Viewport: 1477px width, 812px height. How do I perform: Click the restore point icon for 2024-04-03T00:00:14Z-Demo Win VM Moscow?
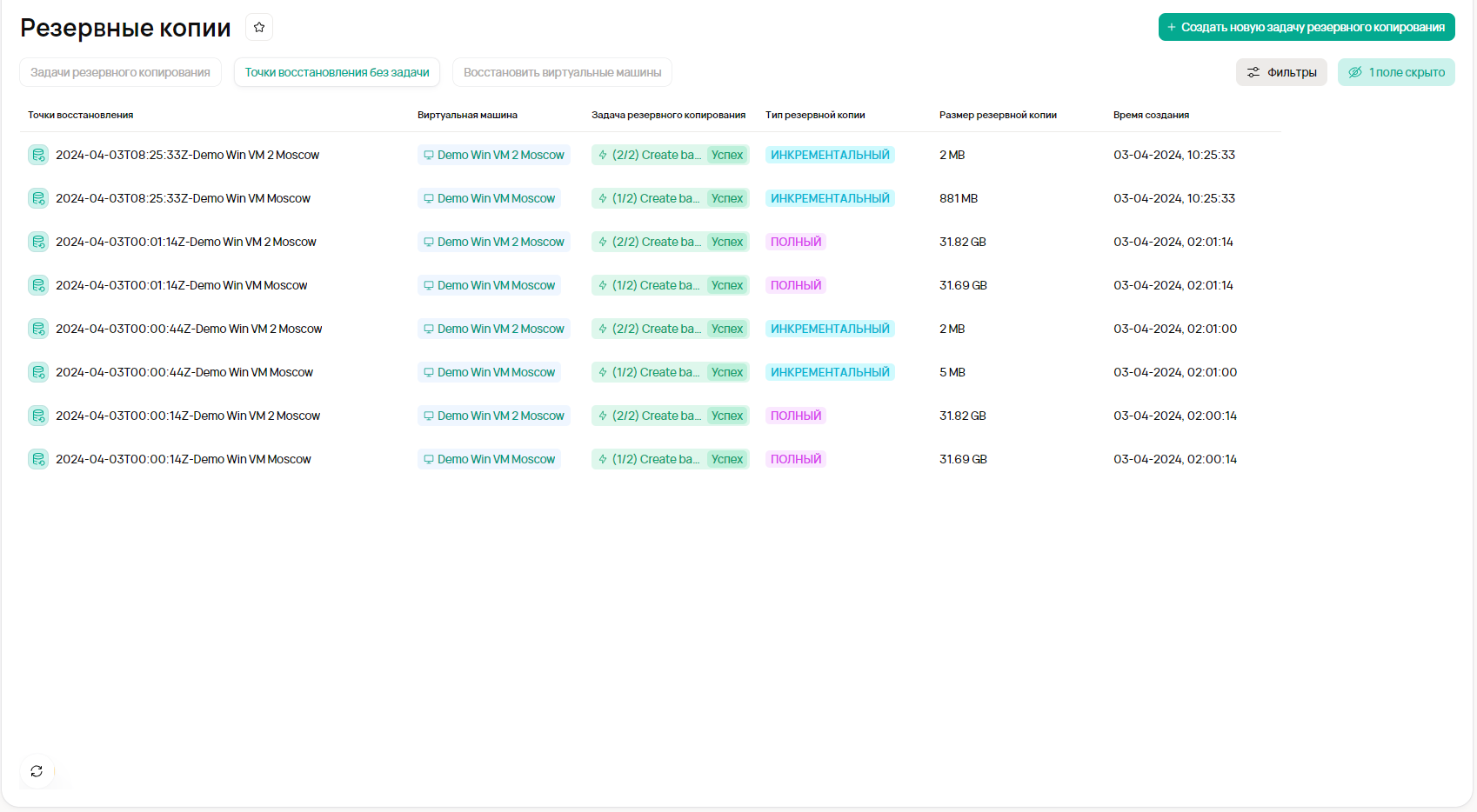click(38, 459)
